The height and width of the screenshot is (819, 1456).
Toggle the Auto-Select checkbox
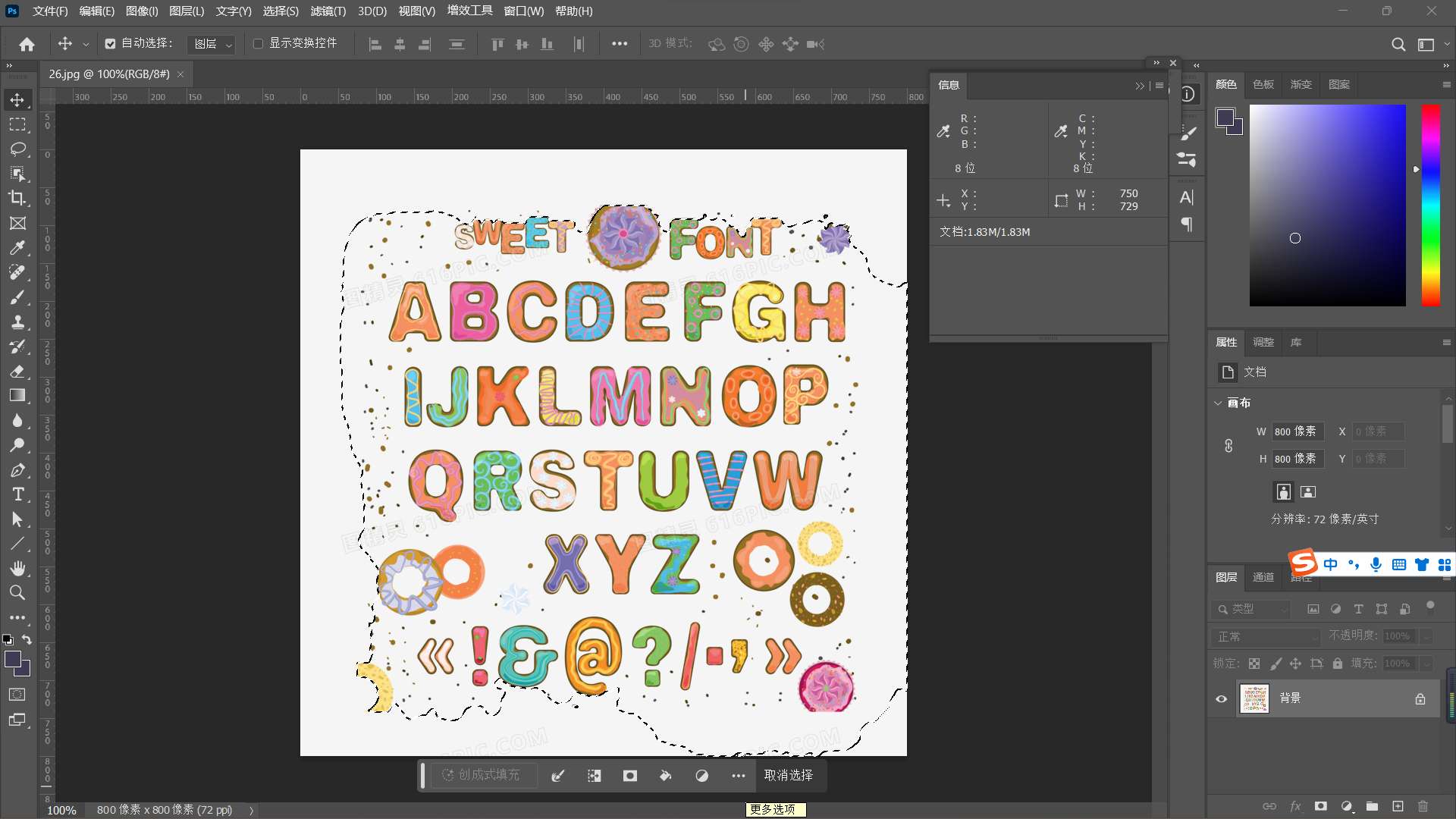(110, 44)
